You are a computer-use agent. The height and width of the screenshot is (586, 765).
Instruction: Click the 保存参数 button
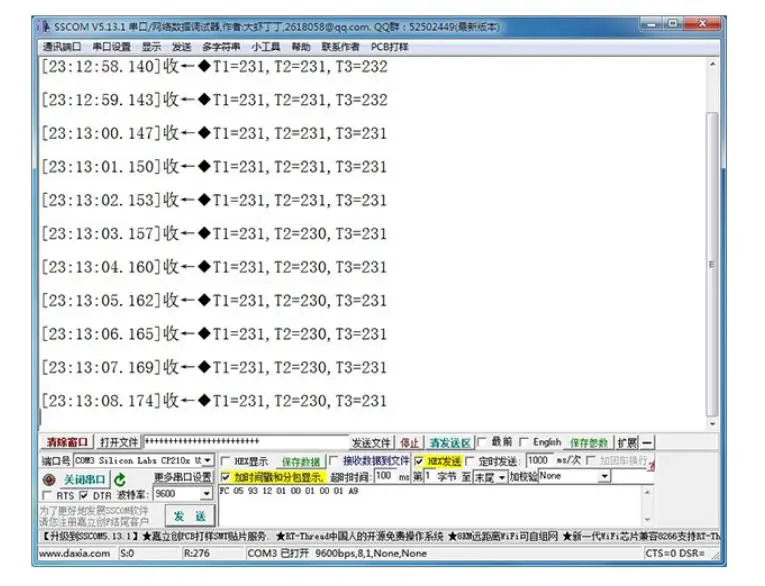coord(588,443)
